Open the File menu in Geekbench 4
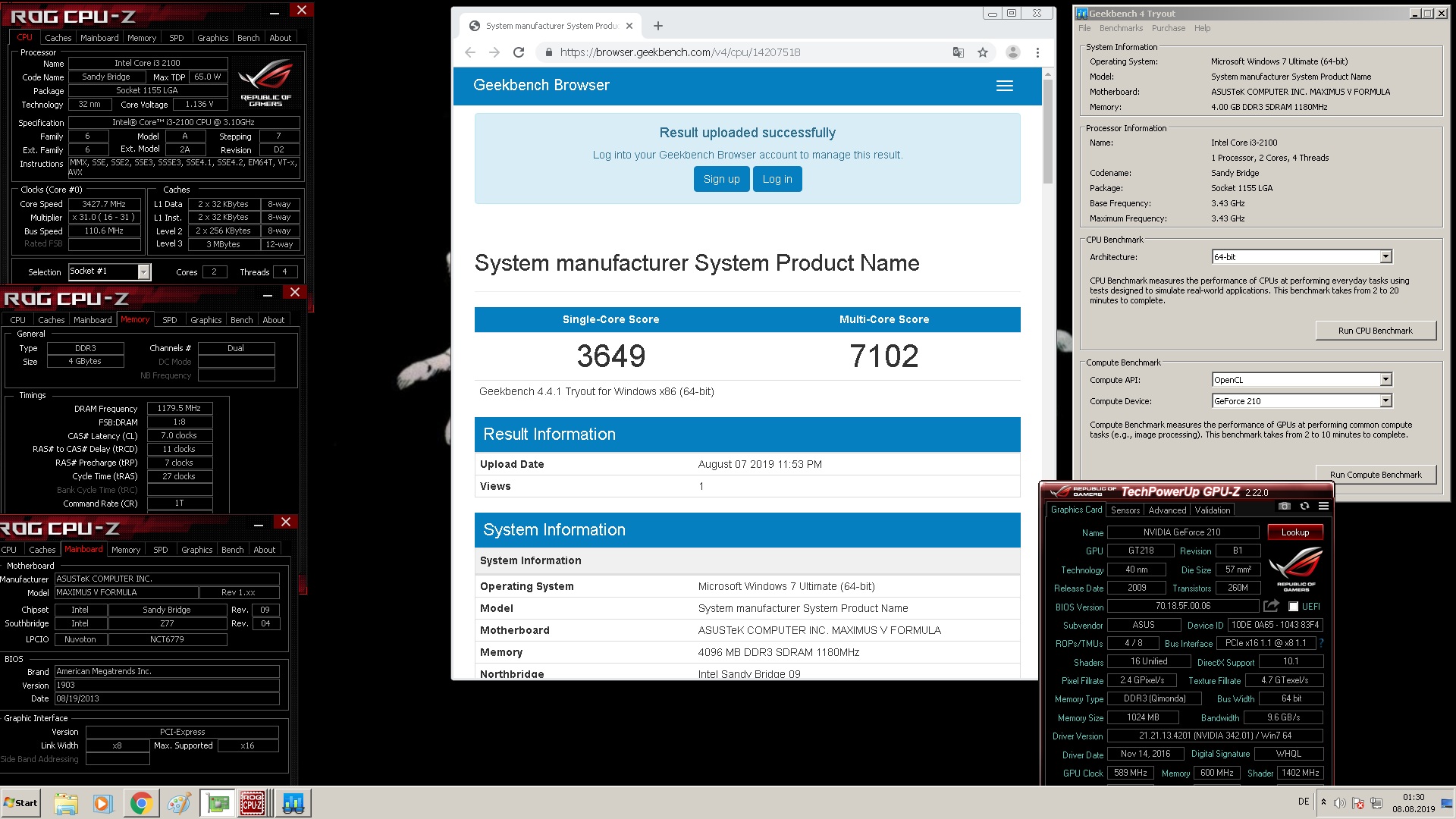1456x819 pixels. [x=1084, y=28]
